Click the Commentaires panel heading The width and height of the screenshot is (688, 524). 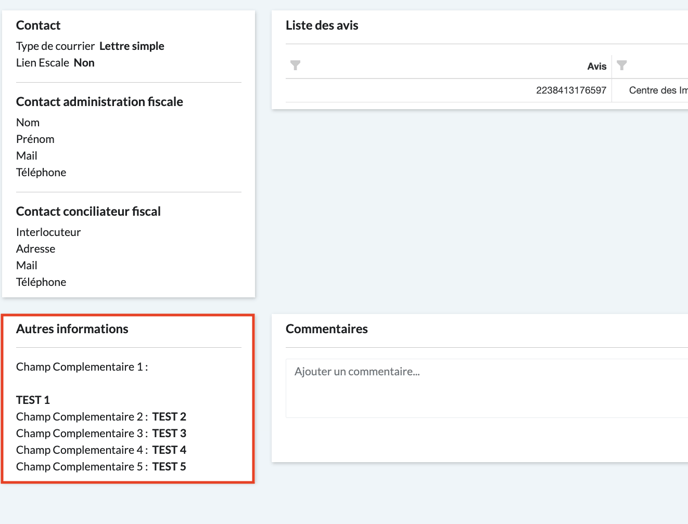326,329
